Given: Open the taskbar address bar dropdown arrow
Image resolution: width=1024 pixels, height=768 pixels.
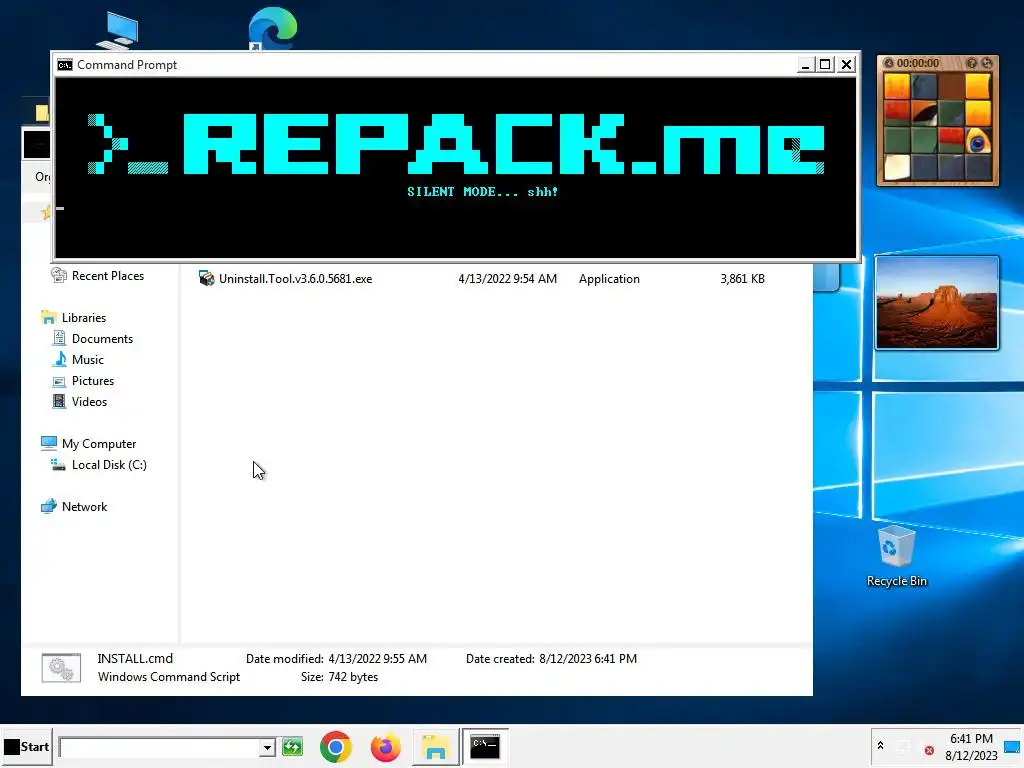Looking at the screenshot, I should 266,747.
